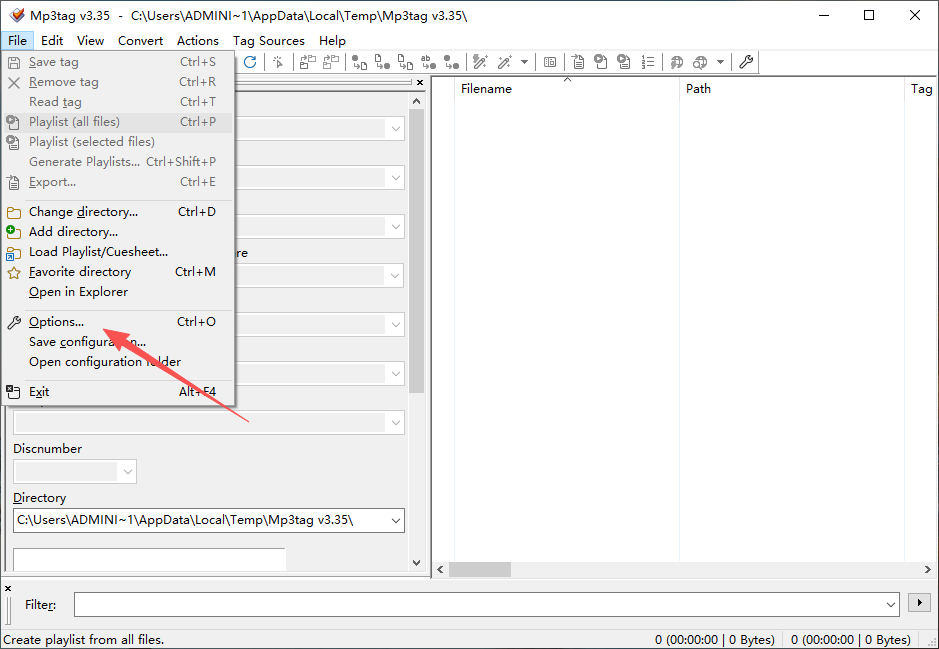Choose Add directory... in the File menu
This screenshot has width=939, height=649.
click(117, 232)
